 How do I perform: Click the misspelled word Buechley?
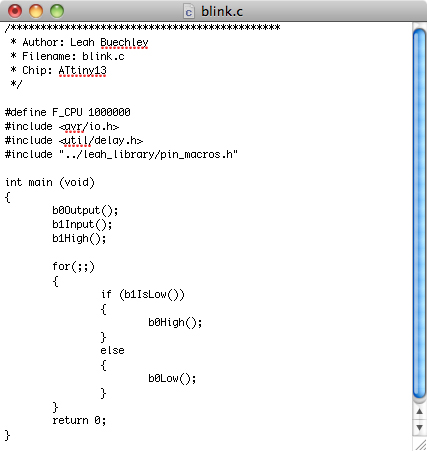click(124, 43)
